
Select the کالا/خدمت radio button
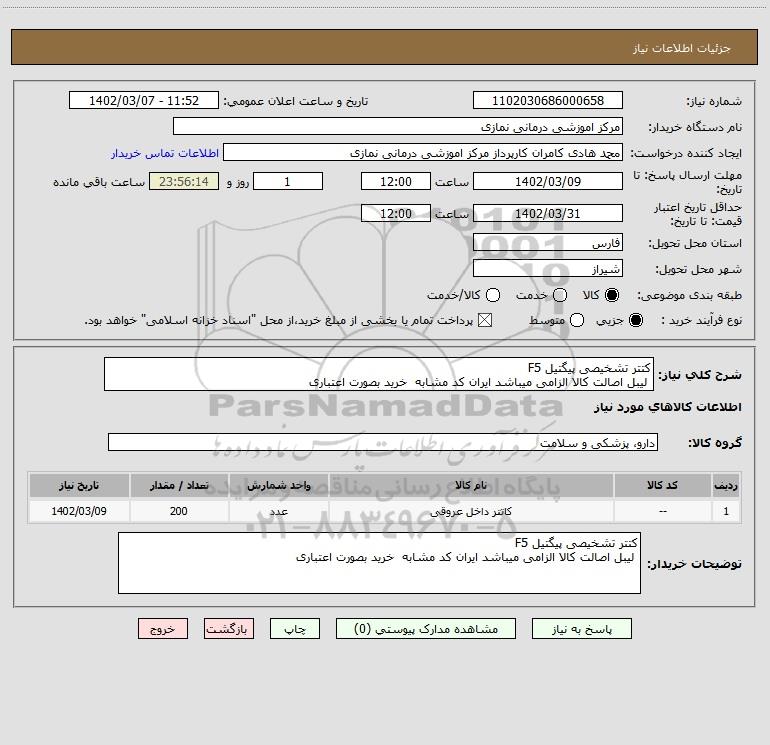click(493, 295)
